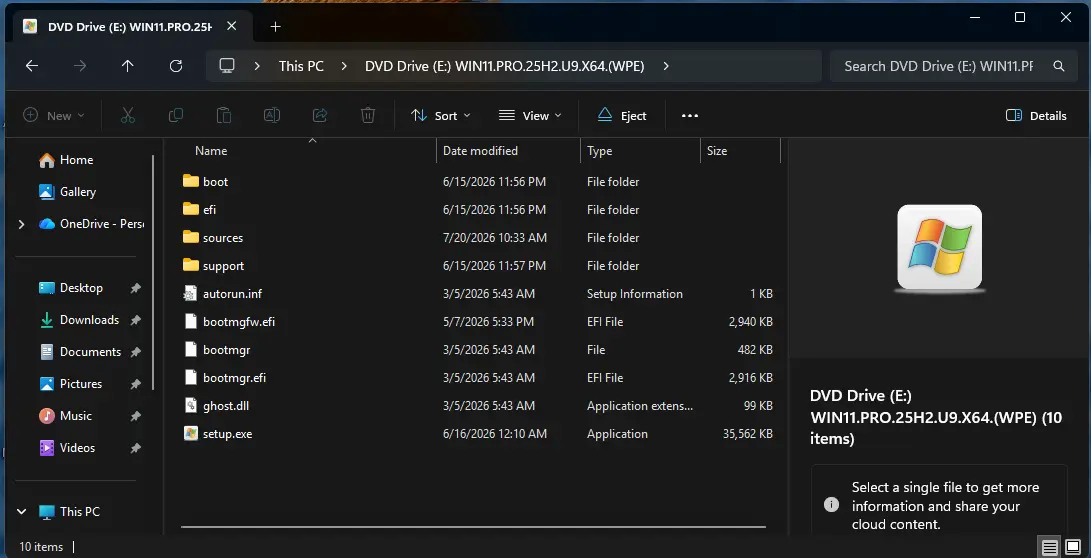1091x558 pixels.
Task: Open Pictures in navigation pane
Action: pyautogui.click(x=82, y=384)
